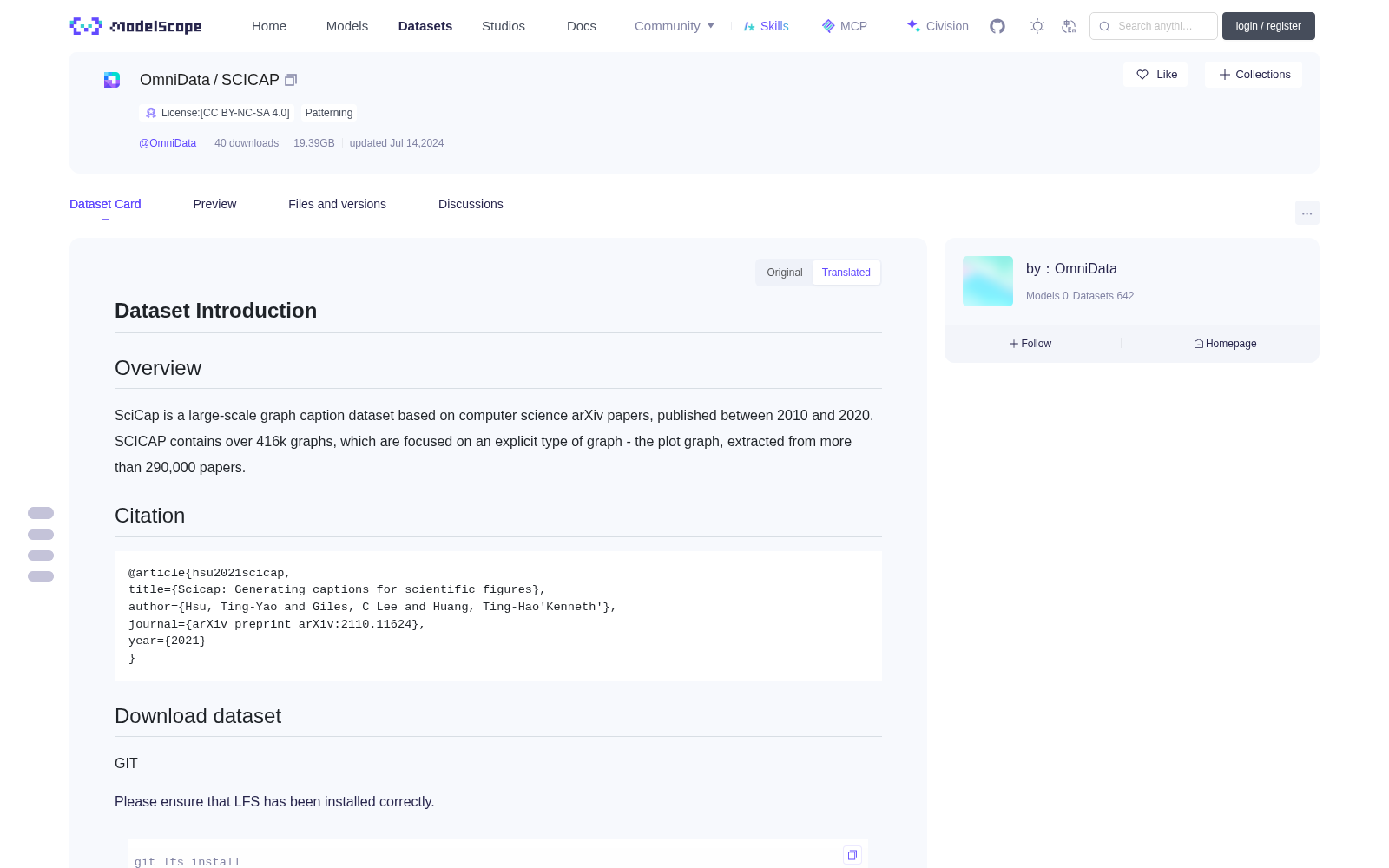The width and height of the screenshot is (1389, 868).
Task: Click the 'Overview' heading
Action: [x=158, y=368]
